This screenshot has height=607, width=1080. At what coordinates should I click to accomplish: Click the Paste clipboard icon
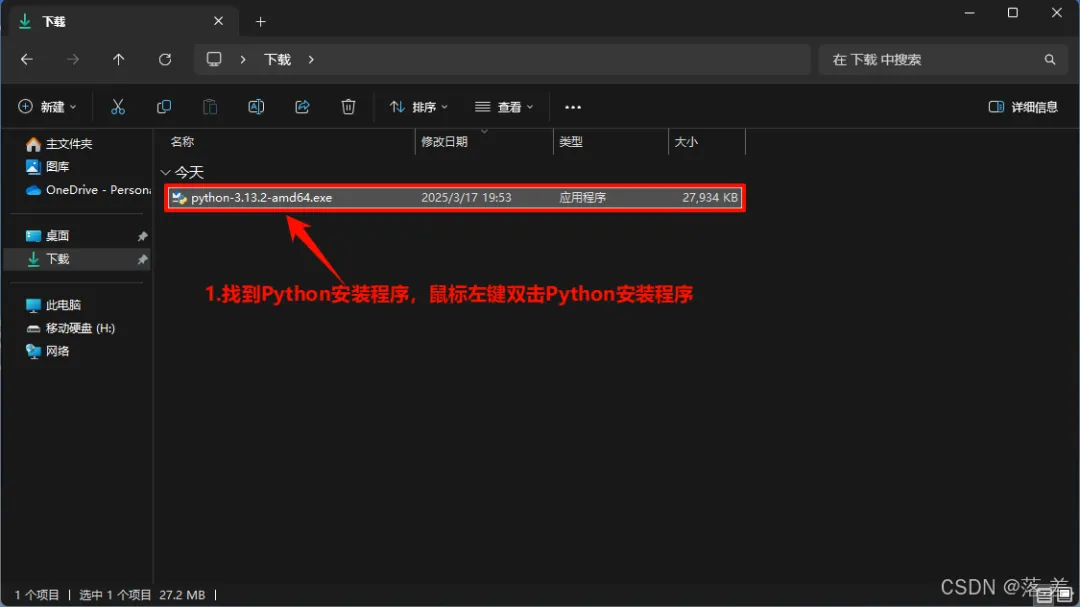click(210, 107)
